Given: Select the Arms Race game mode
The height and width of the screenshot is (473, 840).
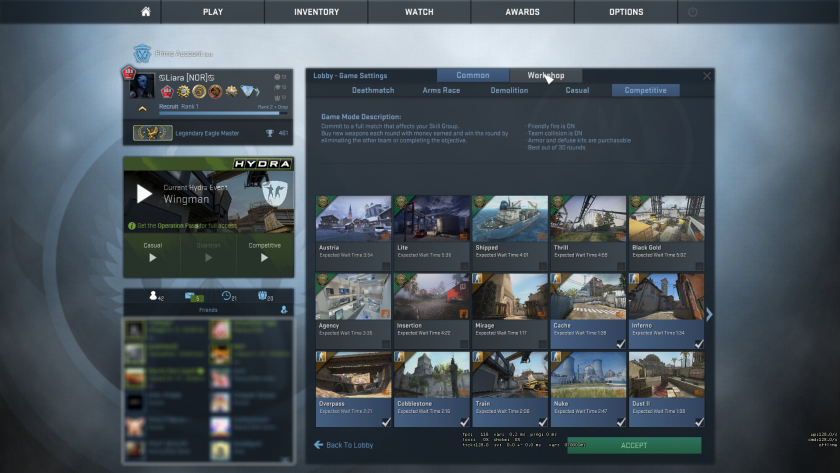Looking at the screenshot, I should pos(441,91).
